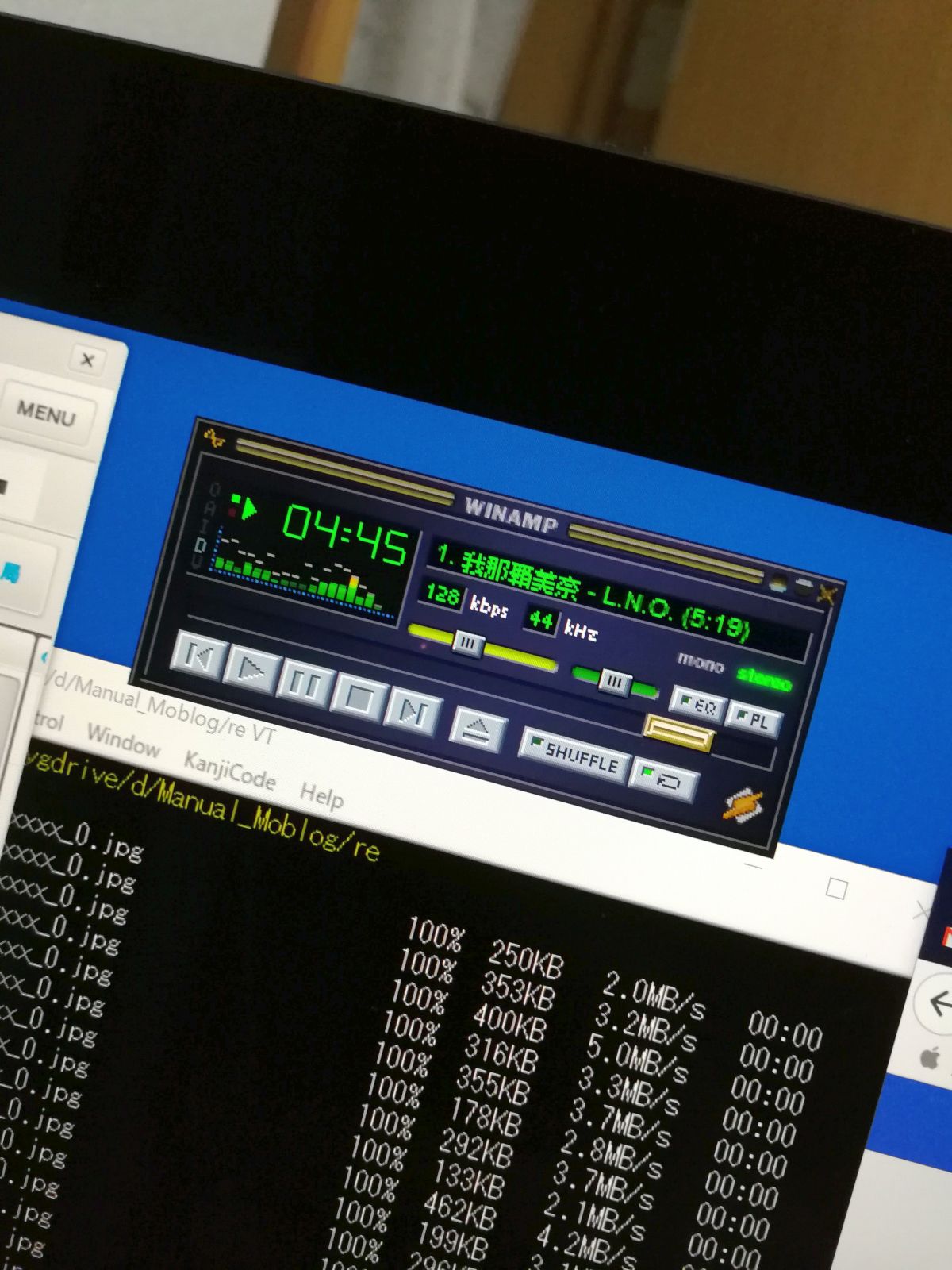952x1270 pixels.
Task: Open file info with clutterbar I letter
Action: [x=204, y=525]
